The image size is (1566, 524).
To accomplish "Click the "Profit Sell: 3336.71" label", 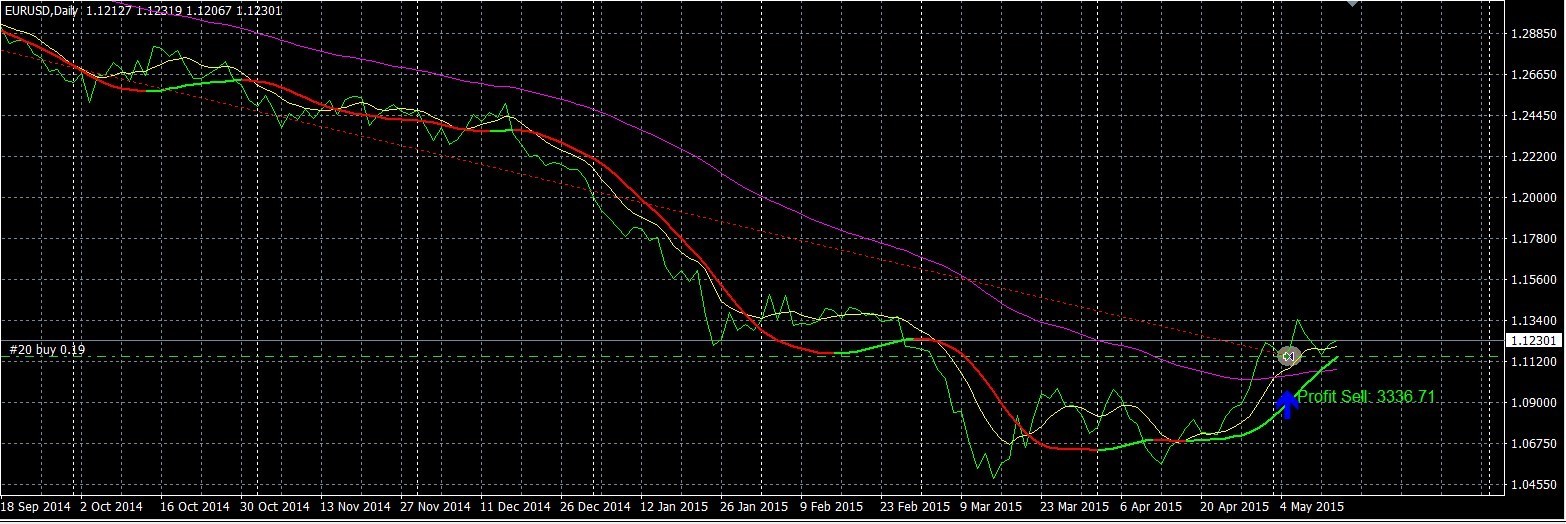I will coord(1366,397).
